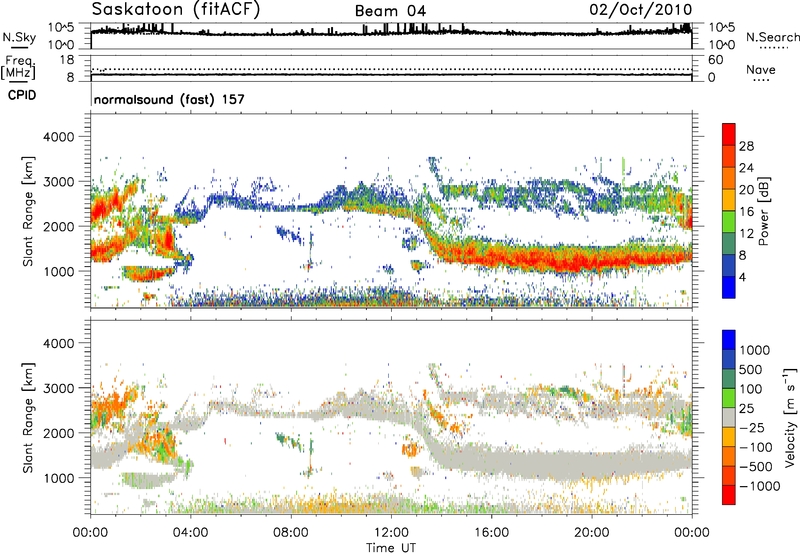Image resolution: width=800 pixels, height=554 pixels.
Task: Click the right '10^0' noise axis value
Action: (x=721, y=45)
